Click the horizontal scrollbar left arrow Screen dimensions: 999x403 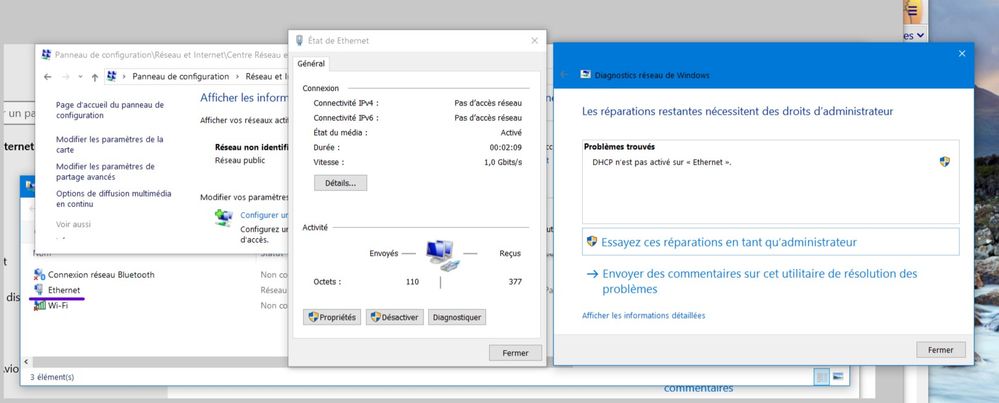click(26, 362)
